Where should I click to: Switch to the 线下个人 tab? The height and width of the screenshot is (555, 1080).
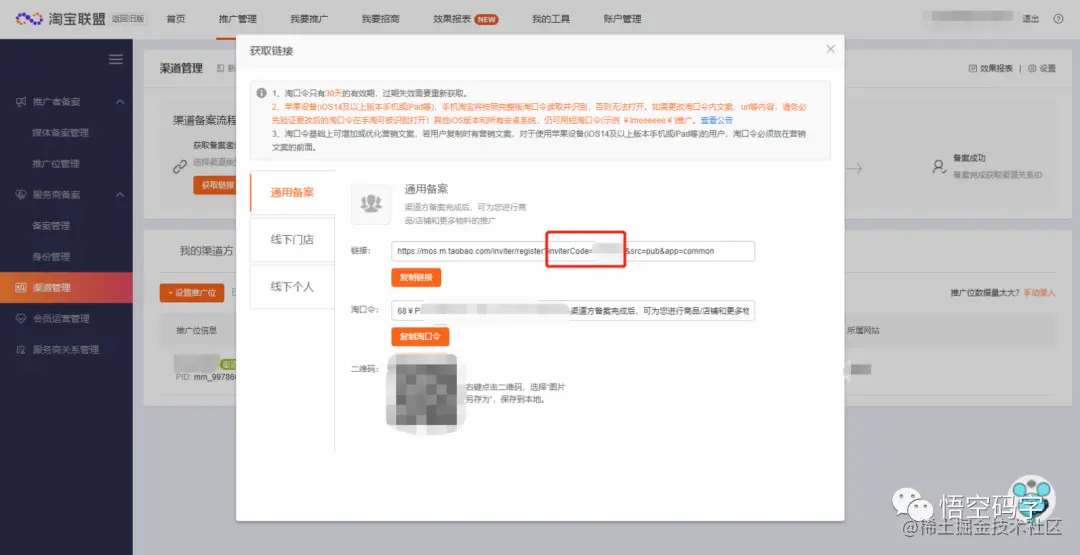(x=292, y=286)
